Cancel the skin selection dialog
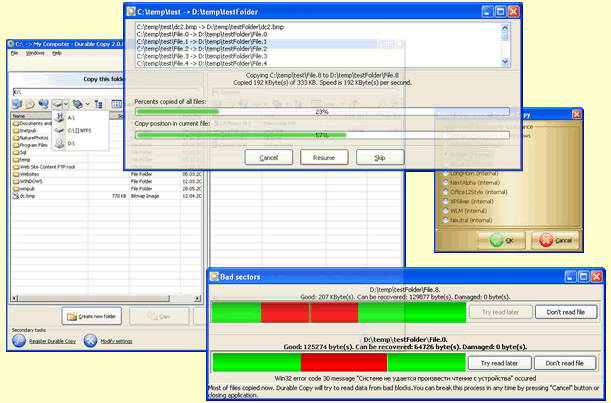 (x=555, y=240)
